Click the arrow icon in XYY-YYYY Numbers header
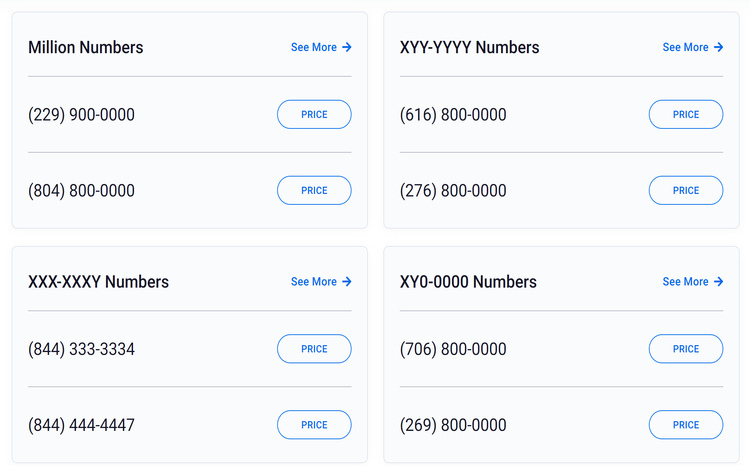The height and width of the screenshot is (466, 750). [x=718, y=47]
